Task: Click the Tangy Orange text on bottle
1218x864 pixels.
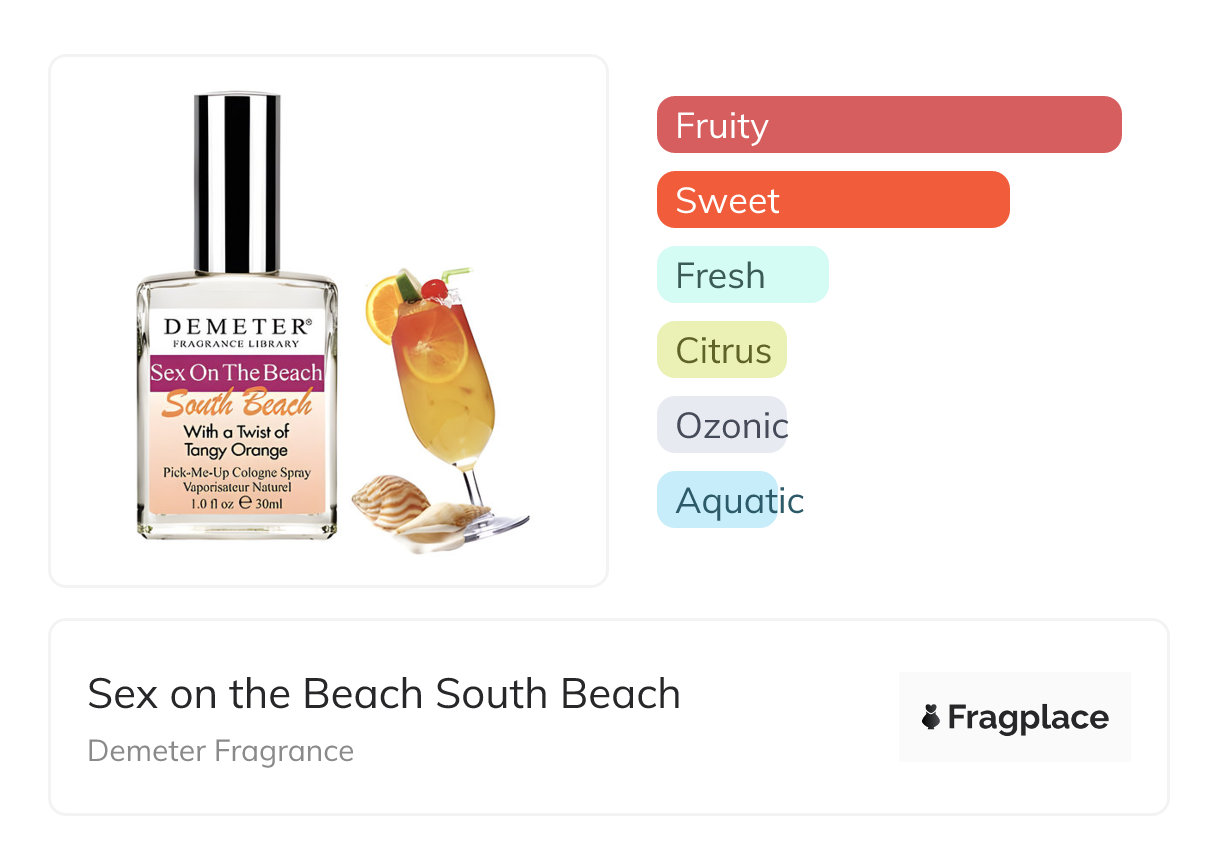Action: pyautogui.click(x=236, y=450)
